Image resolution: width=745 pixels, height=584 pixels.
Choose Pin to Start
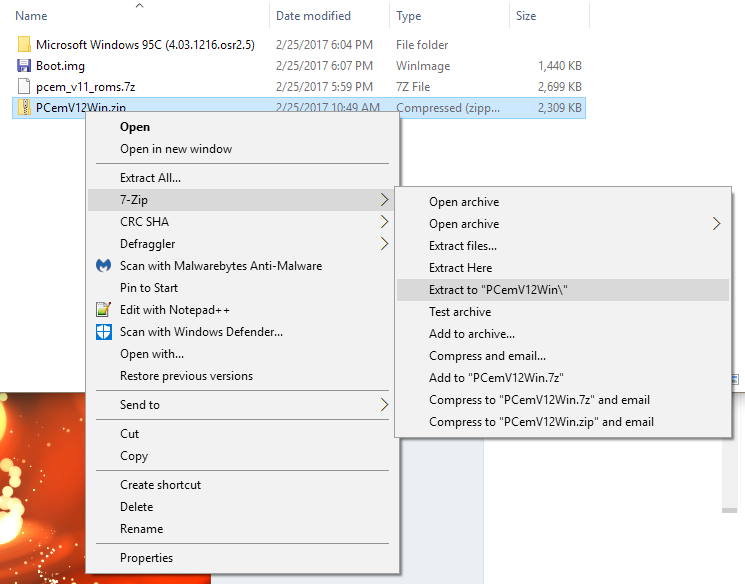coord(242,288)
